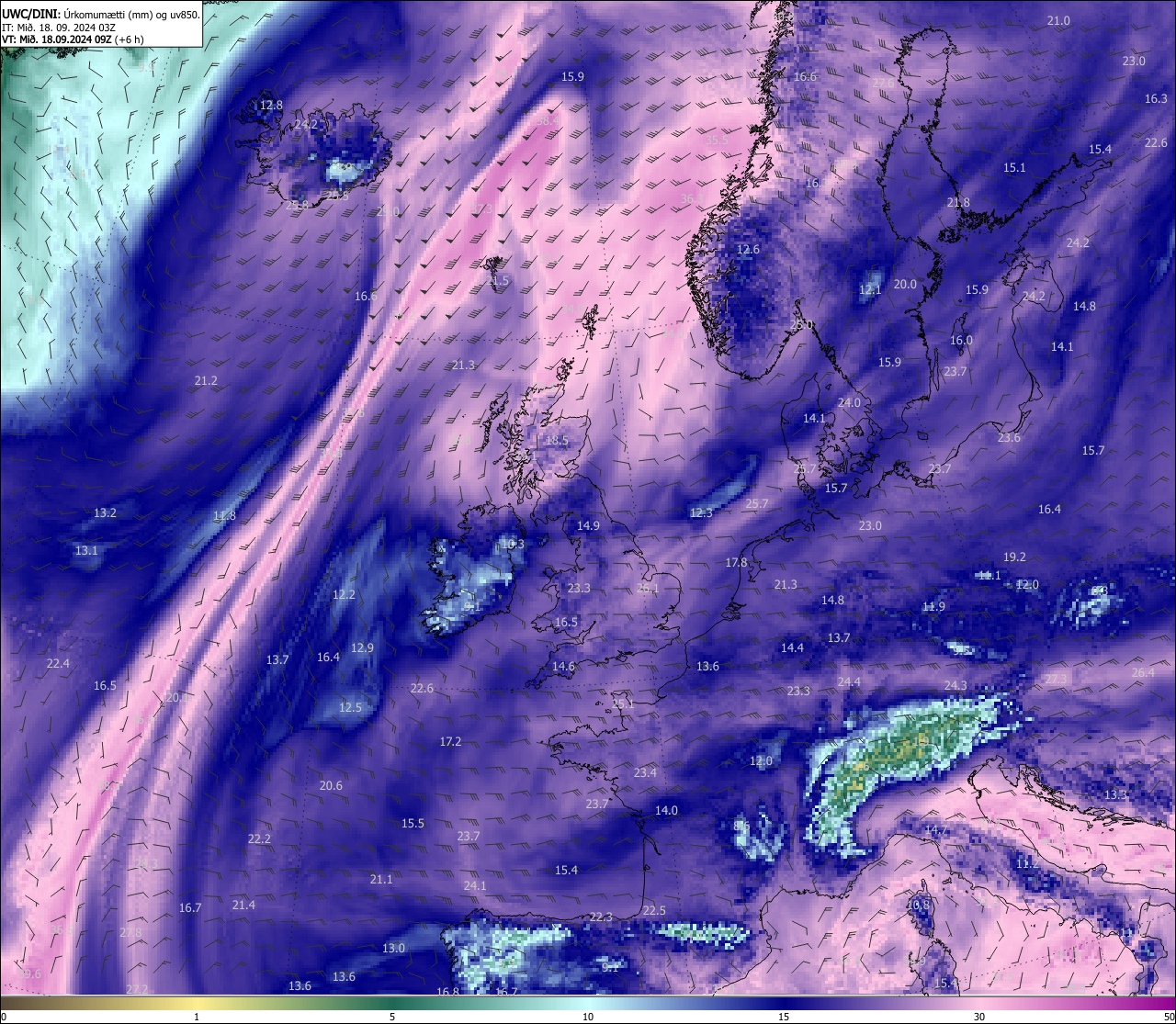Viewport: 1176px width, 1024px height.
Task: Click the map value 22.3
Action: (601, 917)
